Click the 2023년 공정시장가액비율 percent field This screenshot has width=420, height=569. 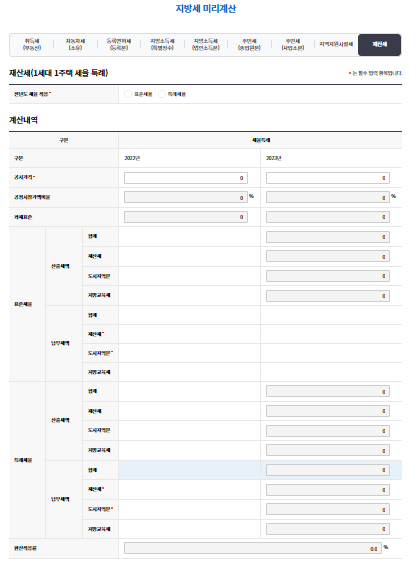tap(328, 197)
